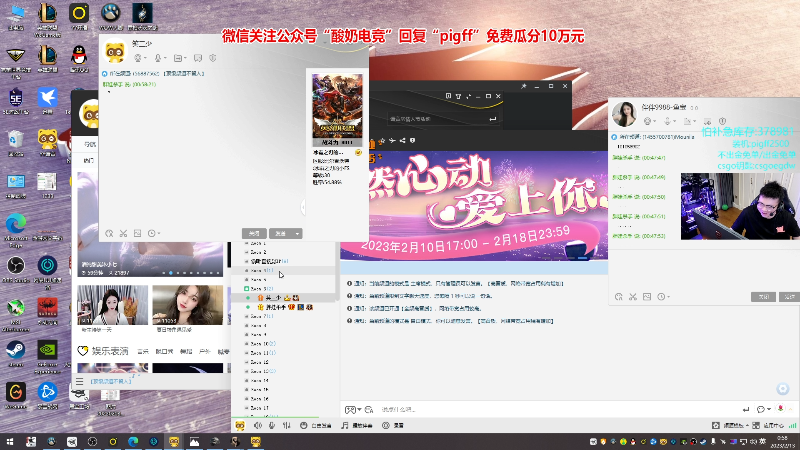Click the font style icon beside channel chat input
Viewport: 800px width, 450px height.
tap(369, 409)
